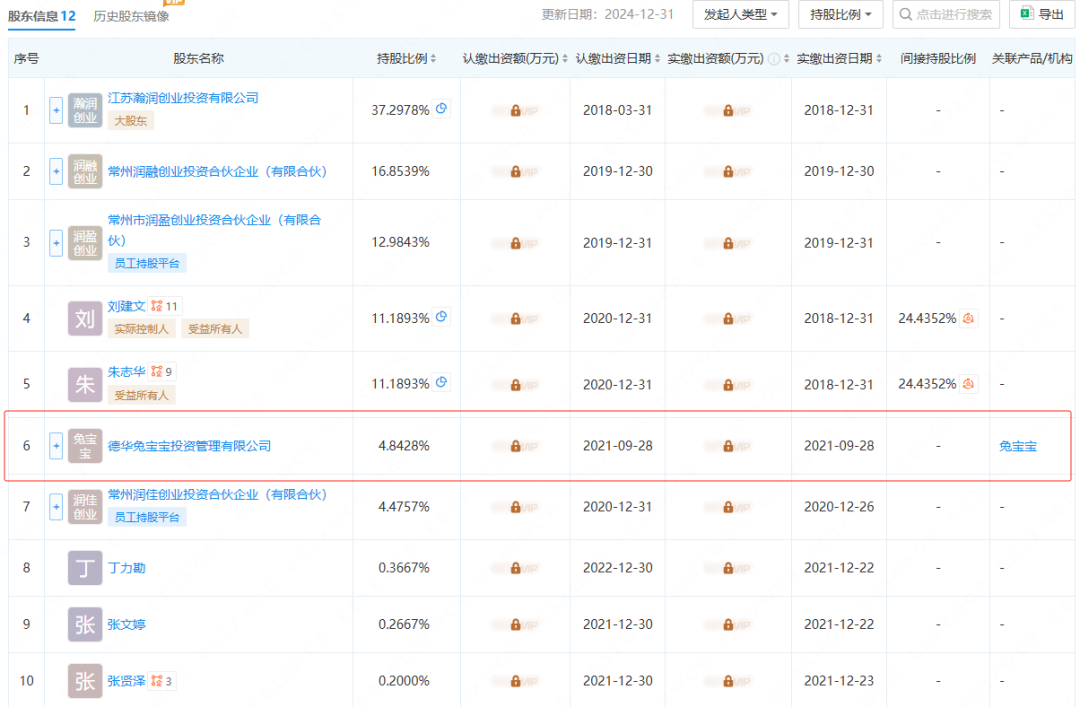1080x707 pixels.
Task: Expand row for 江苏瀚润创业投资有限公司
Action: 56,110
